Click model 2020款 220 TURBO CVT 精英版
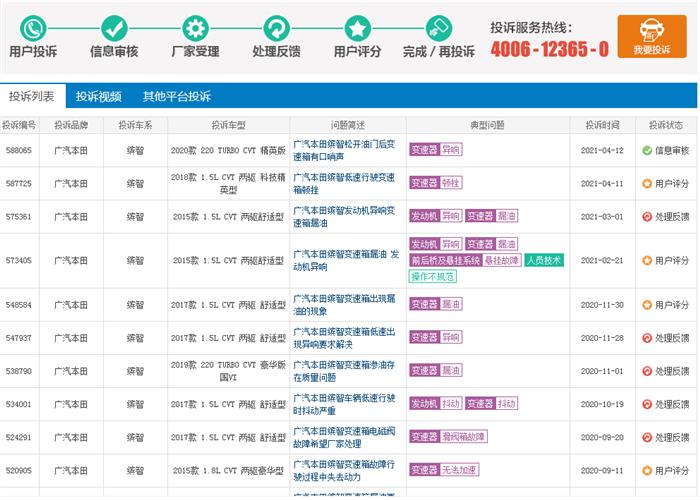700x500 pixels. [228, 150]
